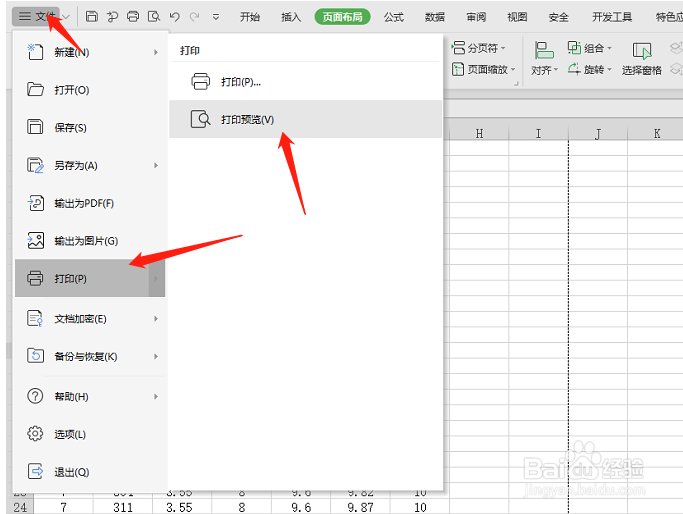The image size is (683, 514).
Task: Click the disk icon beside 保存
Action: click(x=35, y=127)
